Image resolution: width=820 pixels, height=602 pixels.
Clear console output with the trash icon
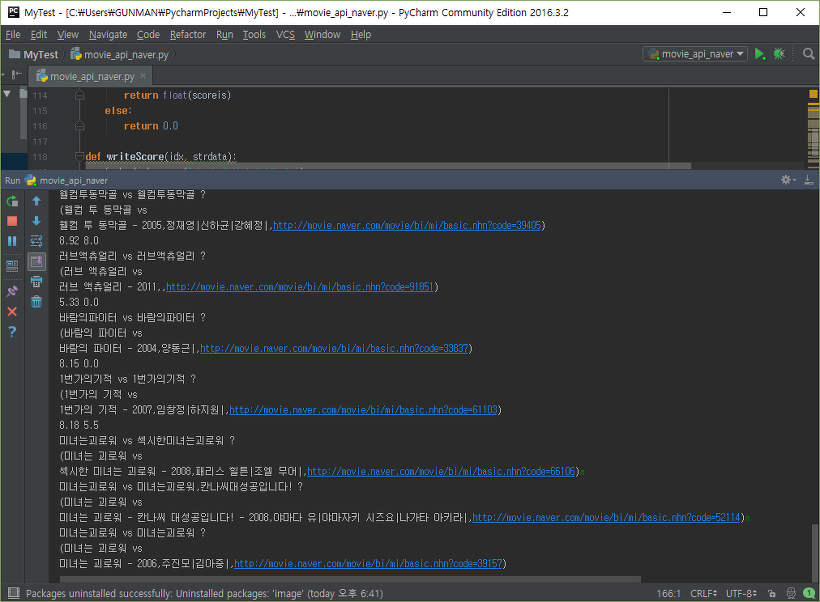pyautogui.click(x=35, y=300)
